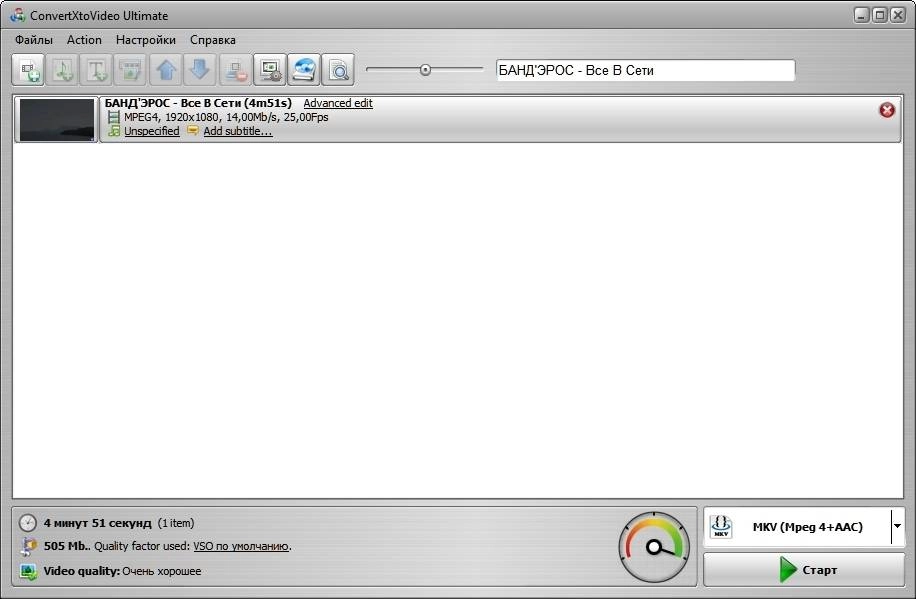
Task: Click the title БАНД'ЭРОС - Все В Сети (4m51s)
Action: pos(198,103)
